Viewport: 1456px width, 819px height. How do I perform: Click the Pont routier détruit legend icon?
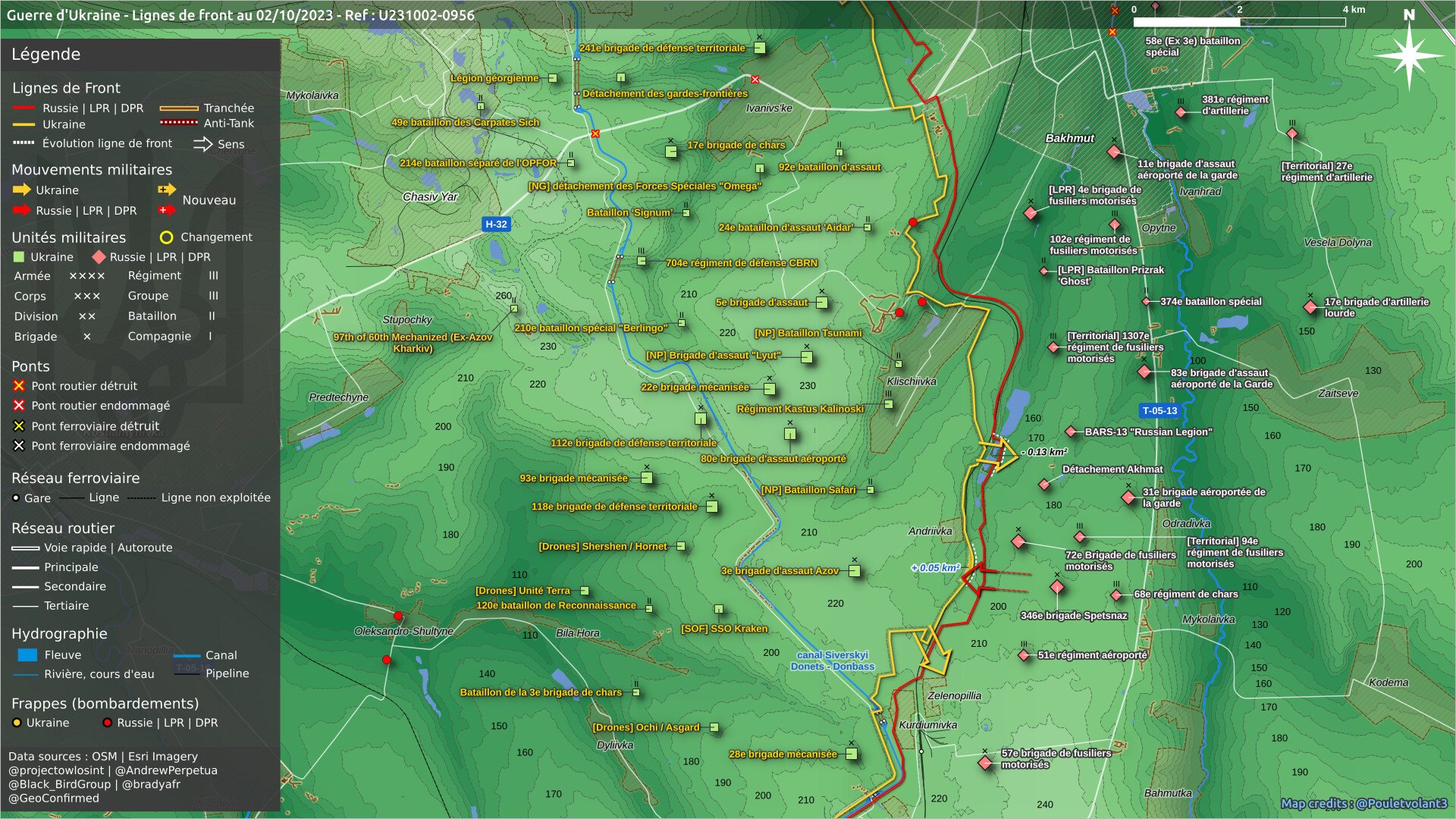coord(19,386)
